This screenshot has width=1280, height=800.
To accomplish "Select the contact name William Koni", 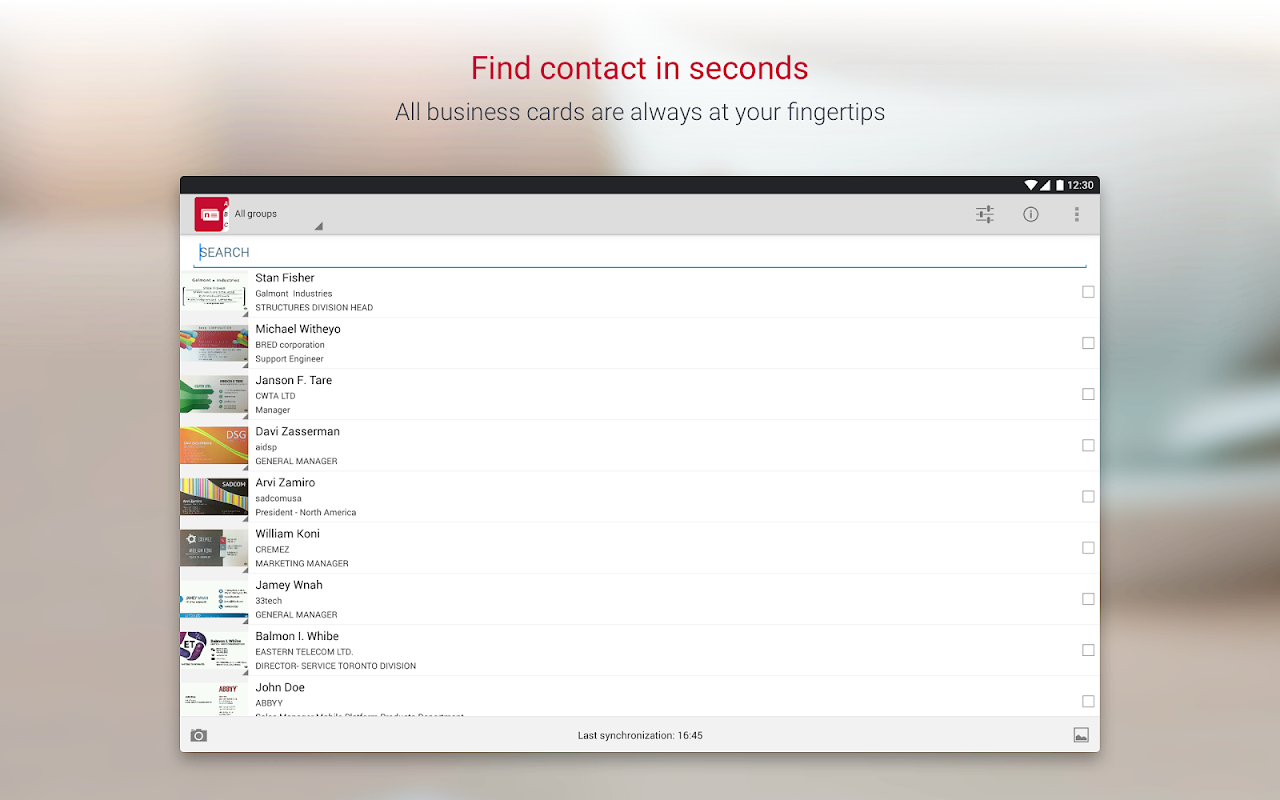I will [x=288, y=534].
